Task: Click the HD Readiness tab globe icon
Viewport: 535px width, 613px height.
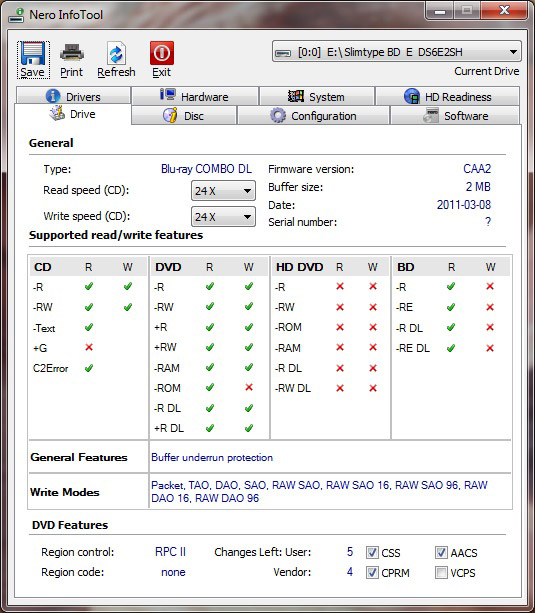Action: coord(412,96)
